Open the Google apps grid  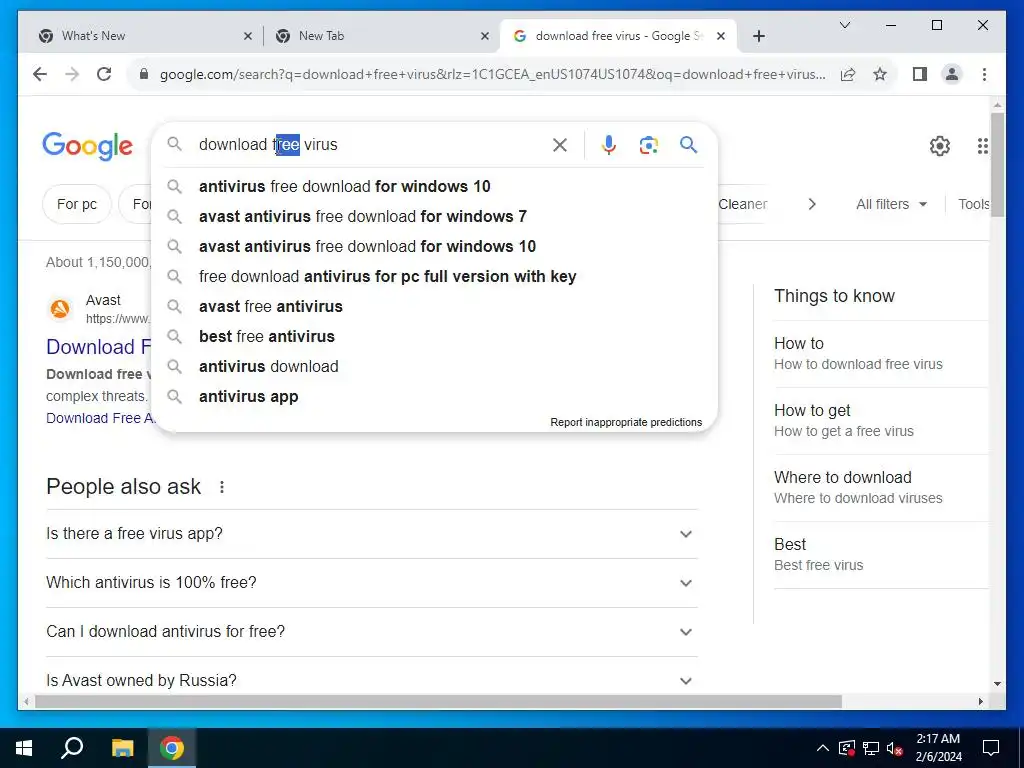[x=982, y=146]
